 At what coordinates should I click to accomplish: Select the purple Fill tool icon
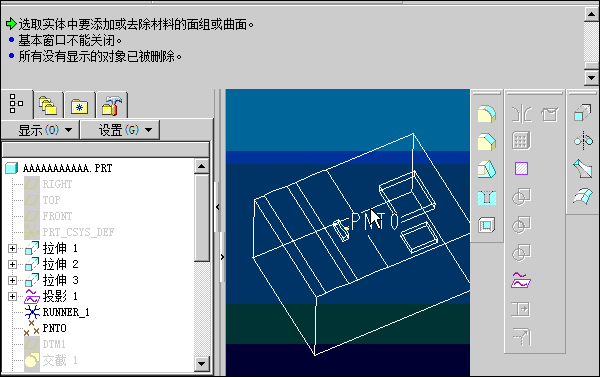[521, 168]
